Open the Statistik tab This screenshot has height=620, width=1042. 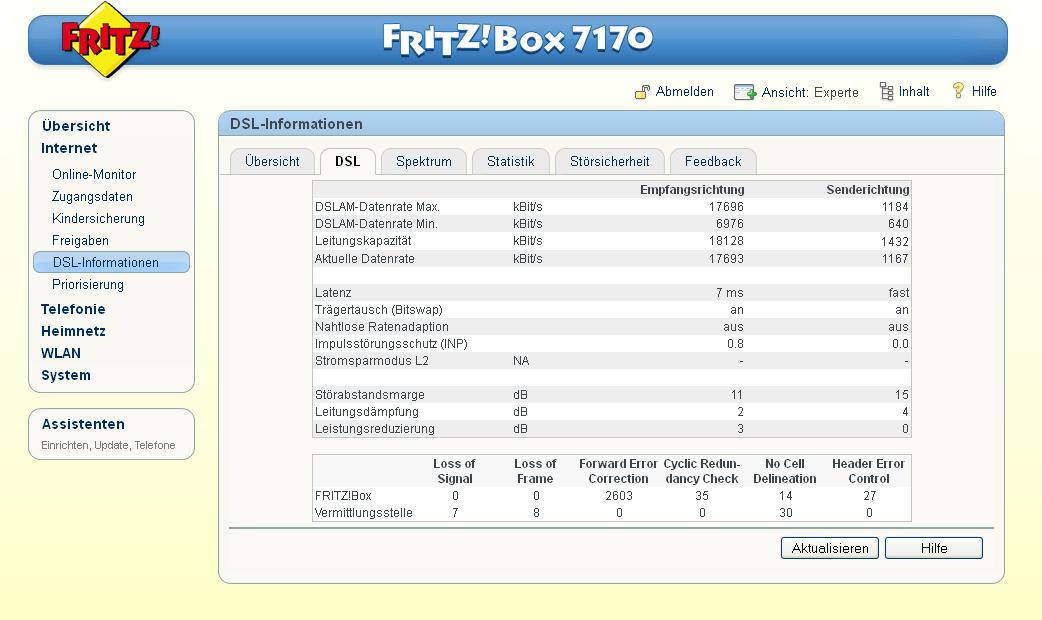pyautogui.click(x=510, y=161)
